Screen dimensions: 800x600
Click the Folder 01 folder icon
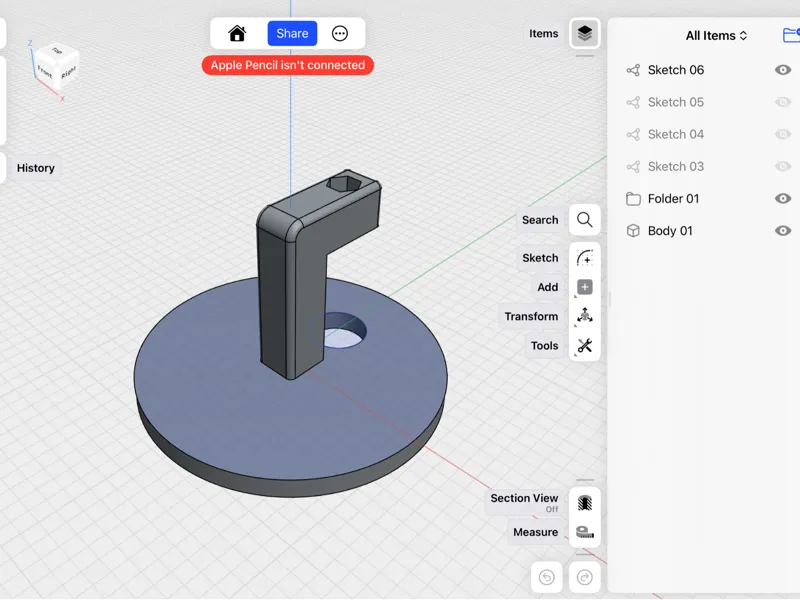click(x=633, y=198)
